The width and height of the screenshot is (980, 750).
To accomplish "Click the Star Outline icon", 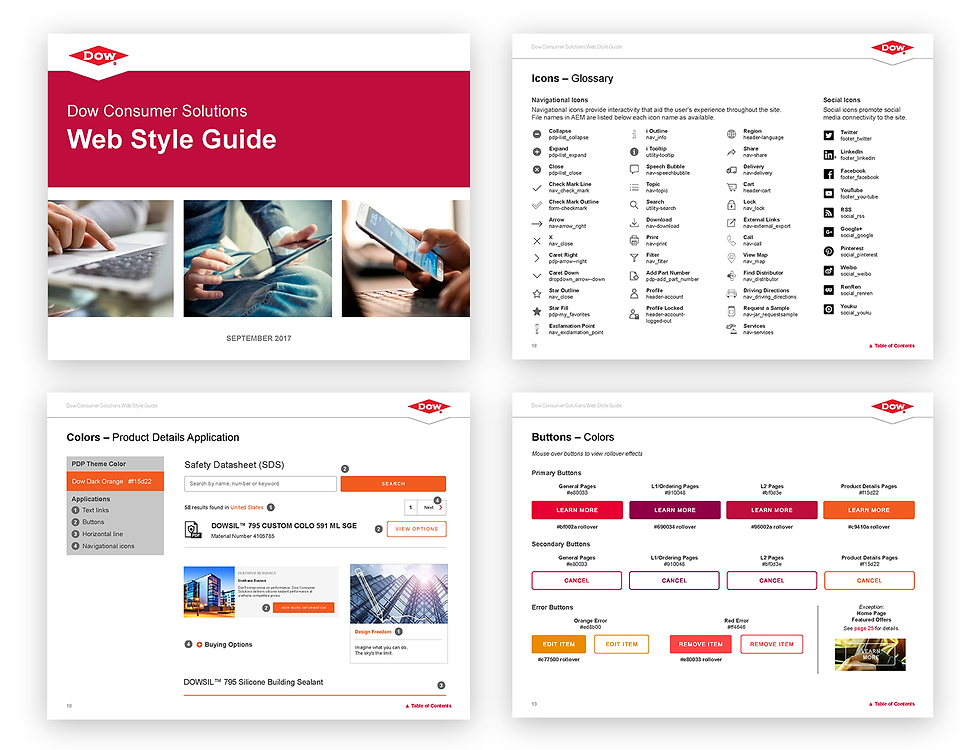I will click(537, 294).
